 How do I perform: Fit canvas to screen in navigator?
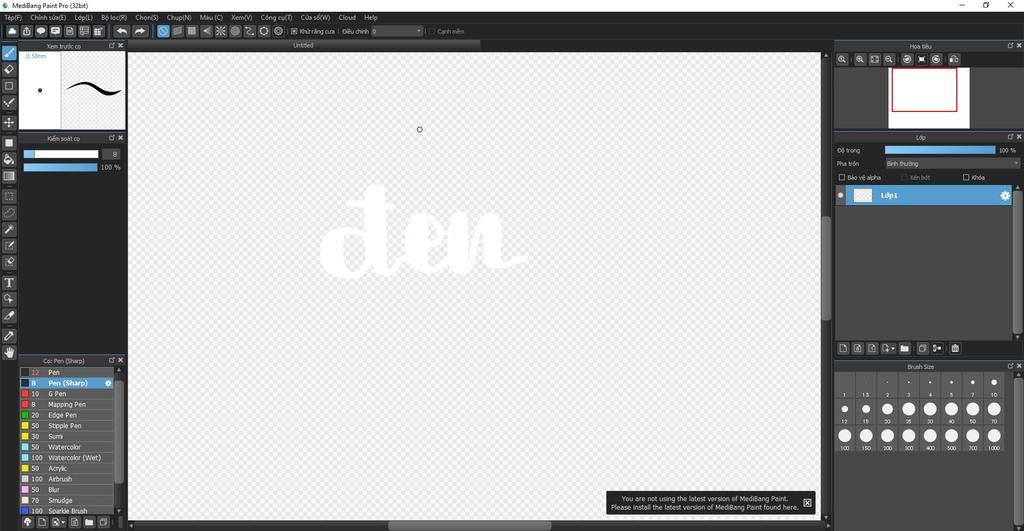coord(874,59)
